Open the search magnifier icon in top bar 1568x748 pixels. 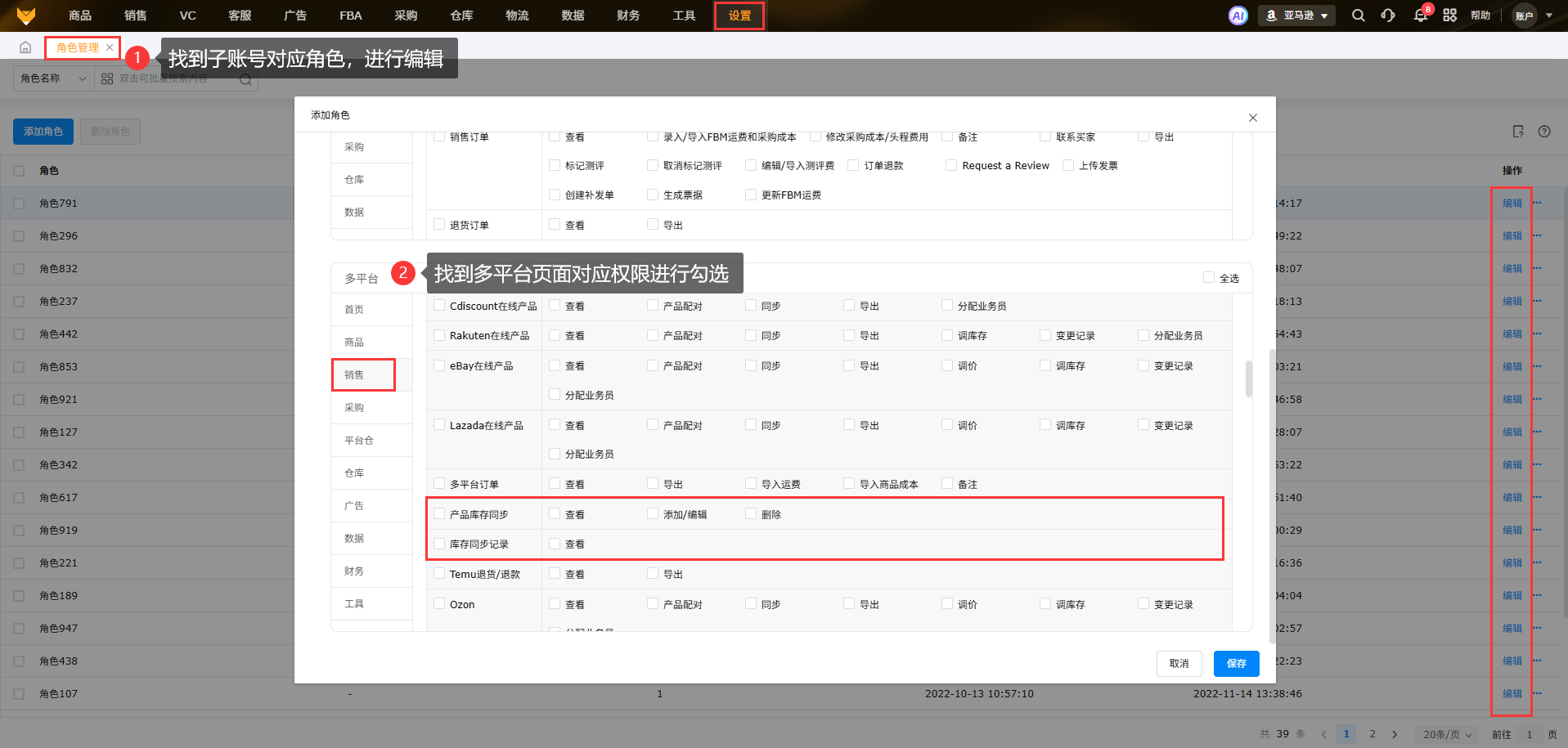point(1358,16)
